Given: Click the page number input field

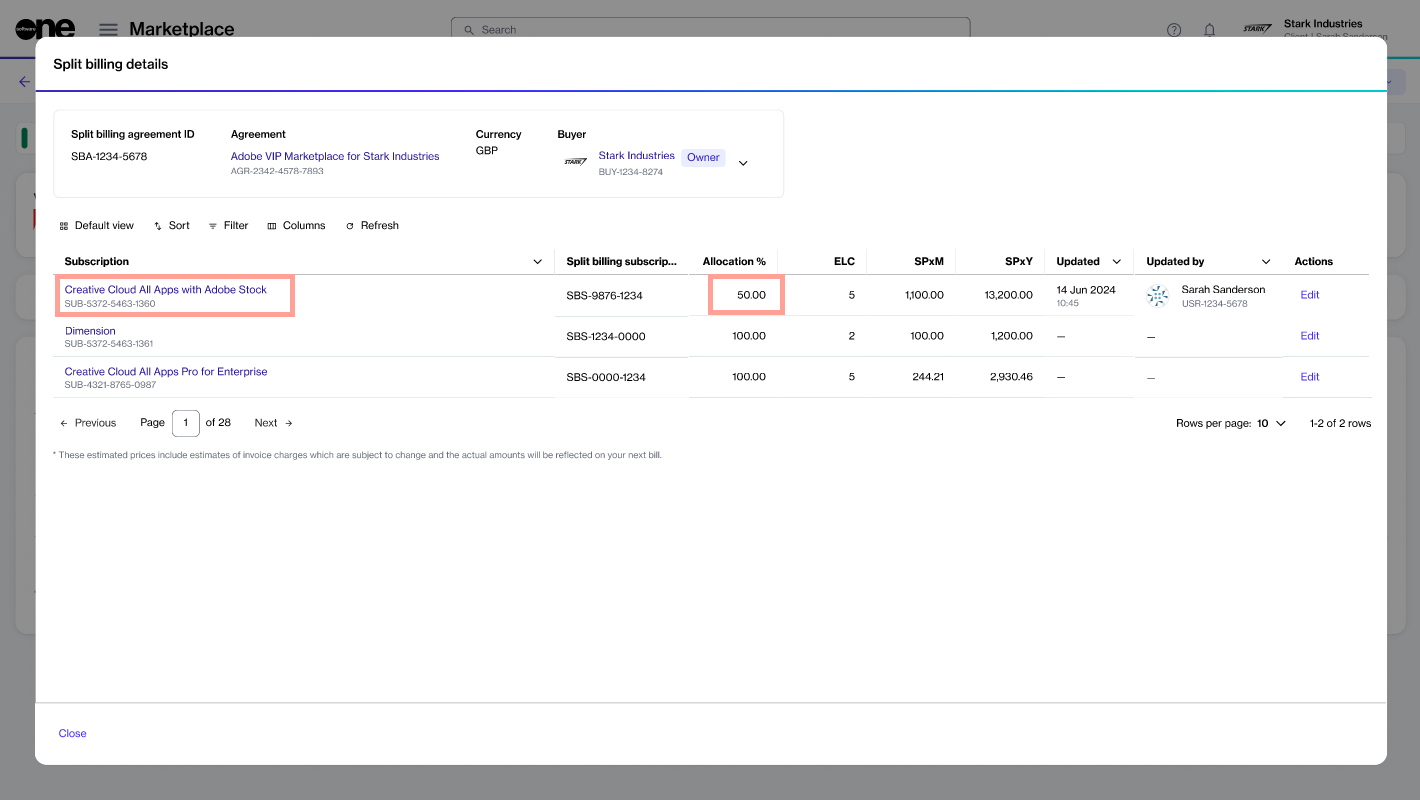Looking at the screenshot, I should [185, 423].
